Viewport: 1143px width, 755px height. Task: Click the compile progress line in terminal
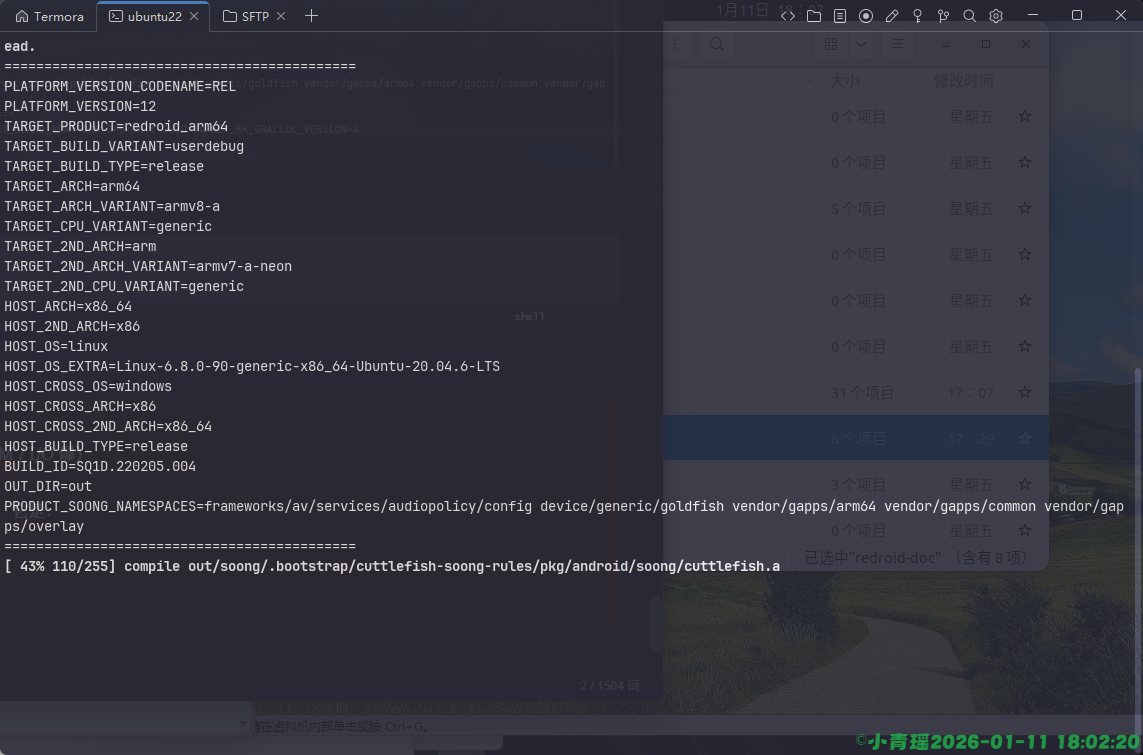[x=390, y=566]
